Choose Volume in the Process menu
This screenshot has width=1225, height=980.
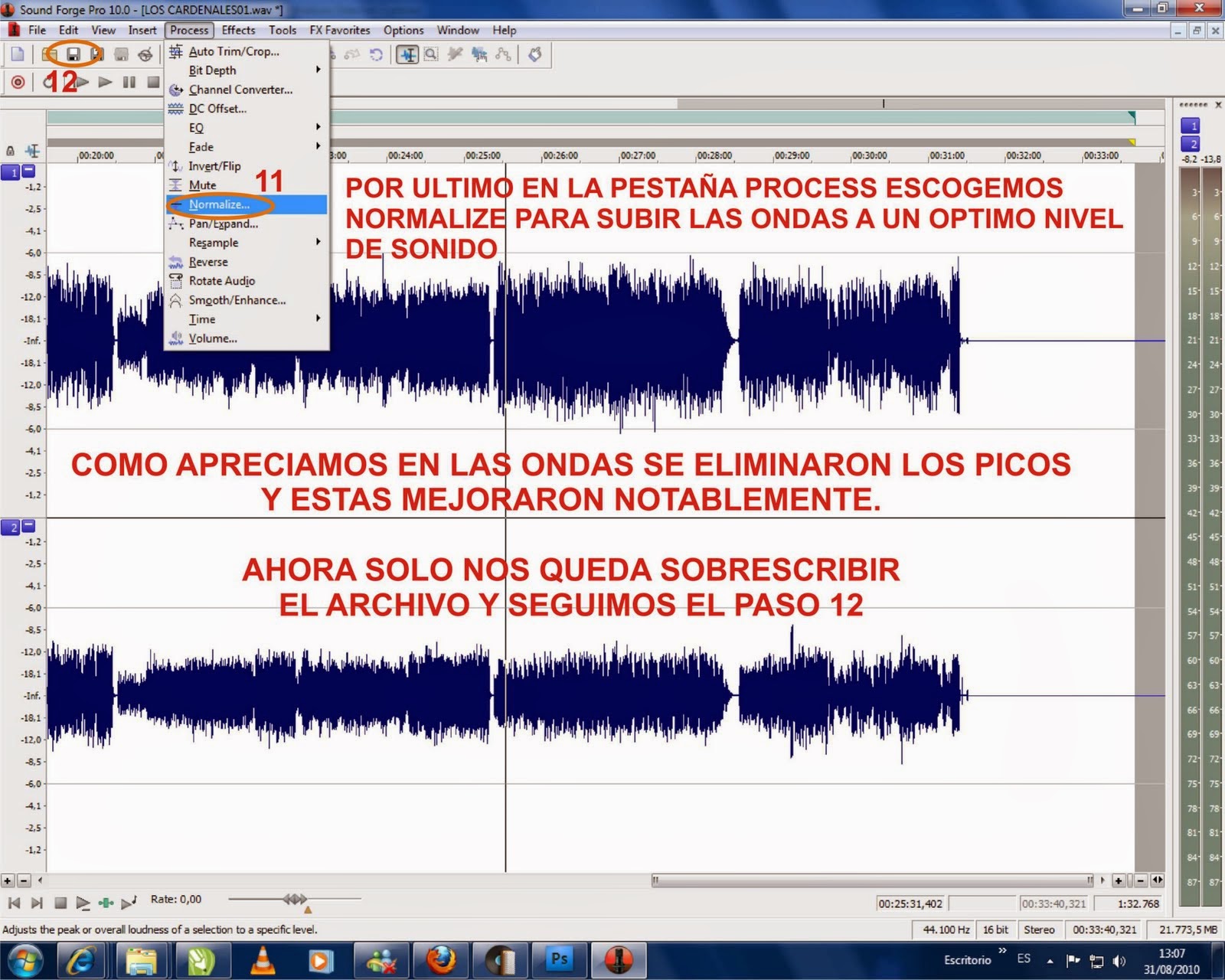click(x=247, y=338)
